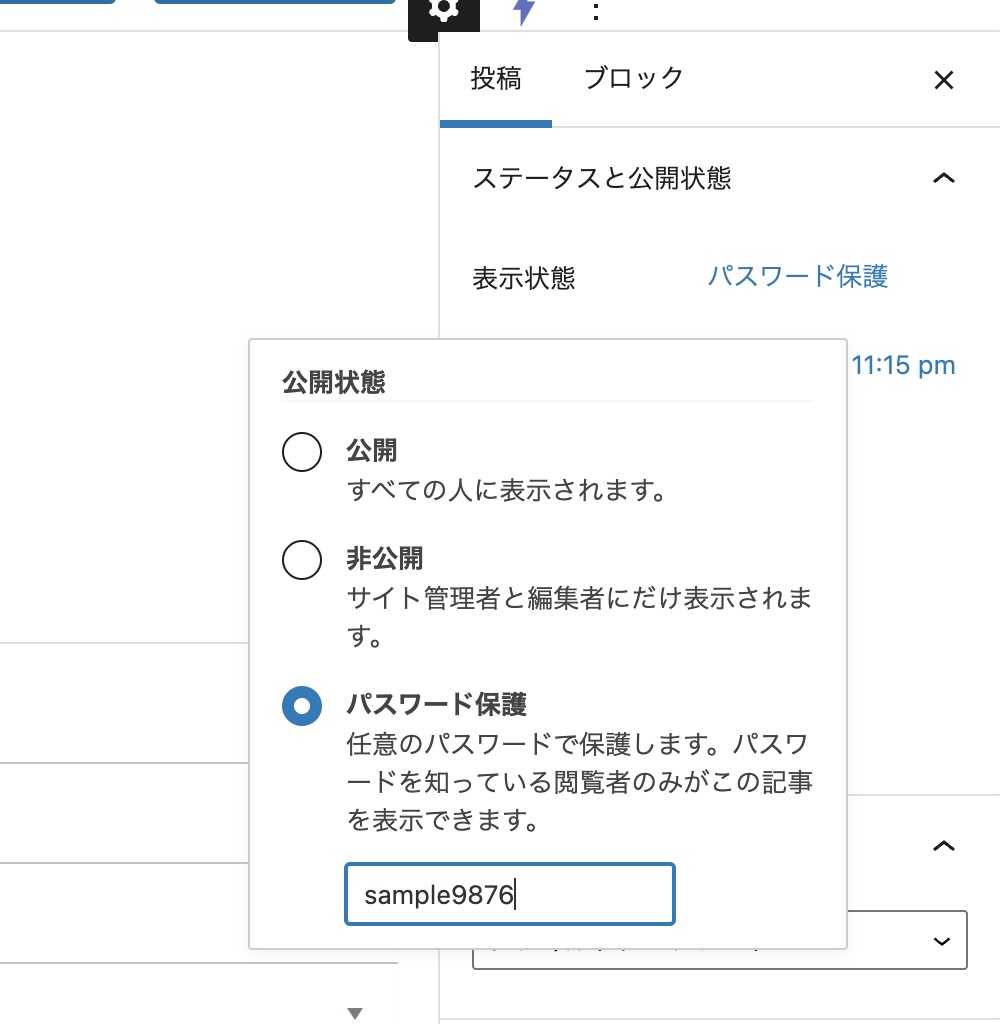Image resolution: width=1000 pixels, height=1024 pixels.
Task: Click the clipped blue-outlined button at top-left corner
Action: click(57, 2)
